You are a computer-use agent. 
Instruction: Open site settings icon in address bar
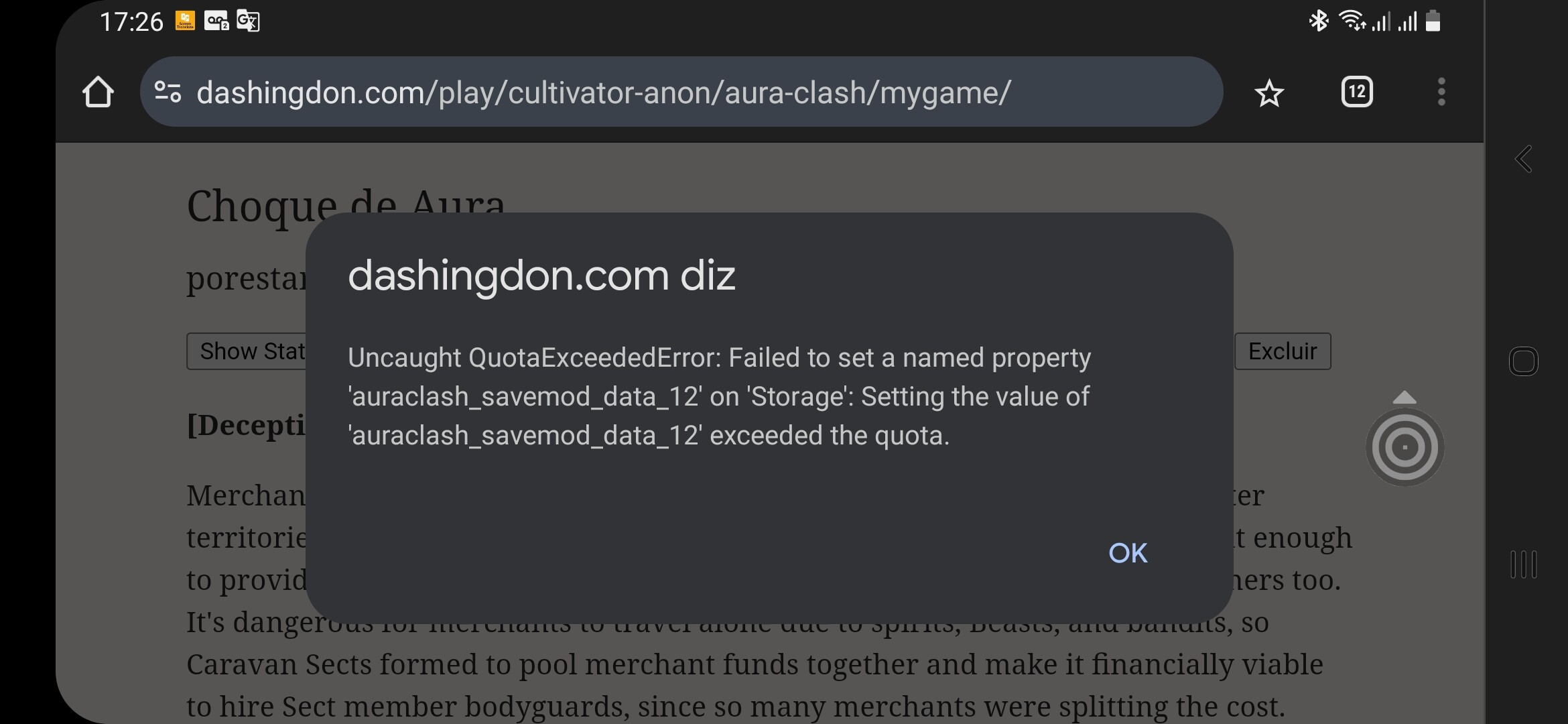point(168,92)
